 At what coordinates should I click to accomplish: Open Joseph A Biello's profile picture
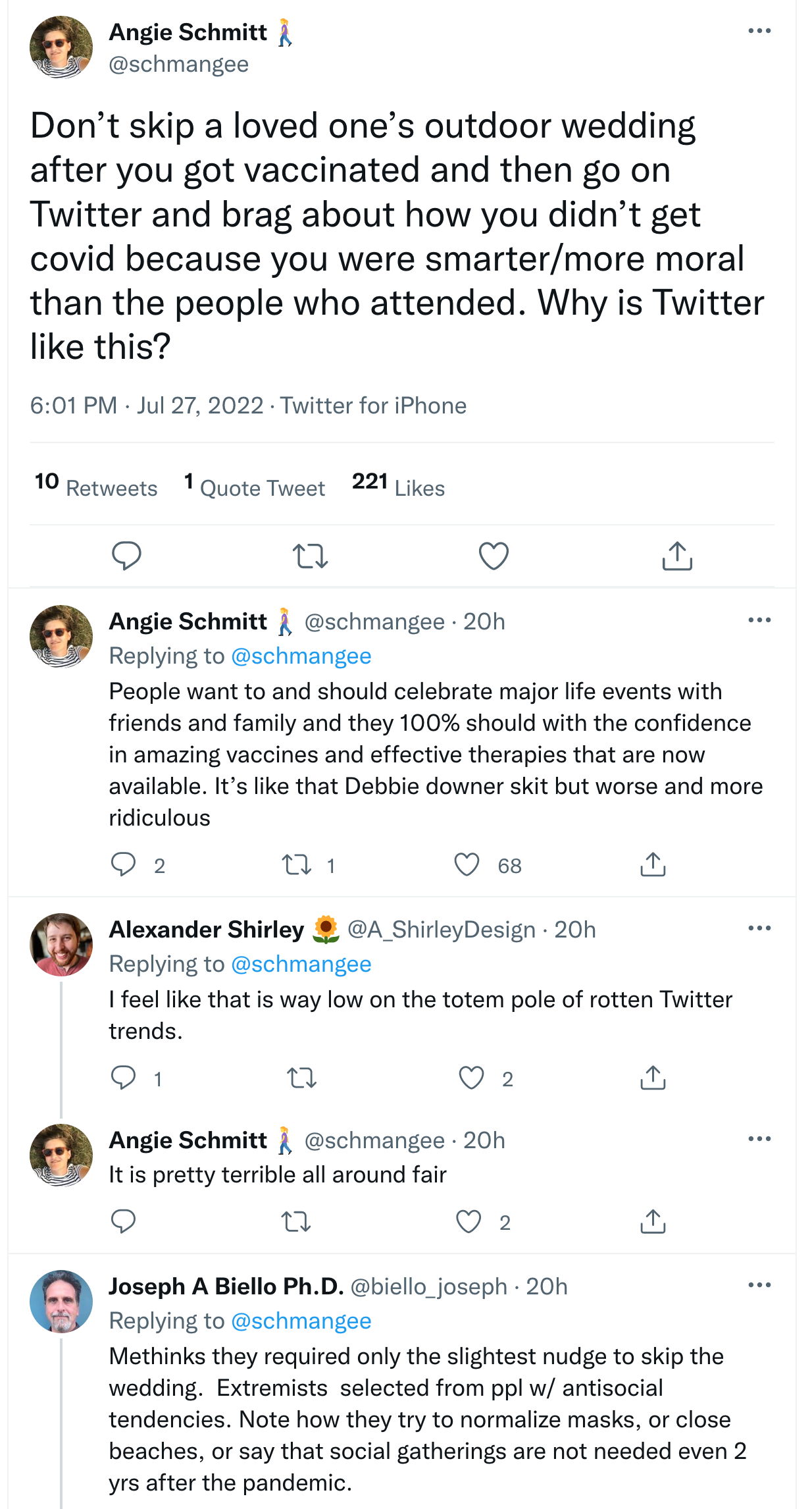(61, 1301)
